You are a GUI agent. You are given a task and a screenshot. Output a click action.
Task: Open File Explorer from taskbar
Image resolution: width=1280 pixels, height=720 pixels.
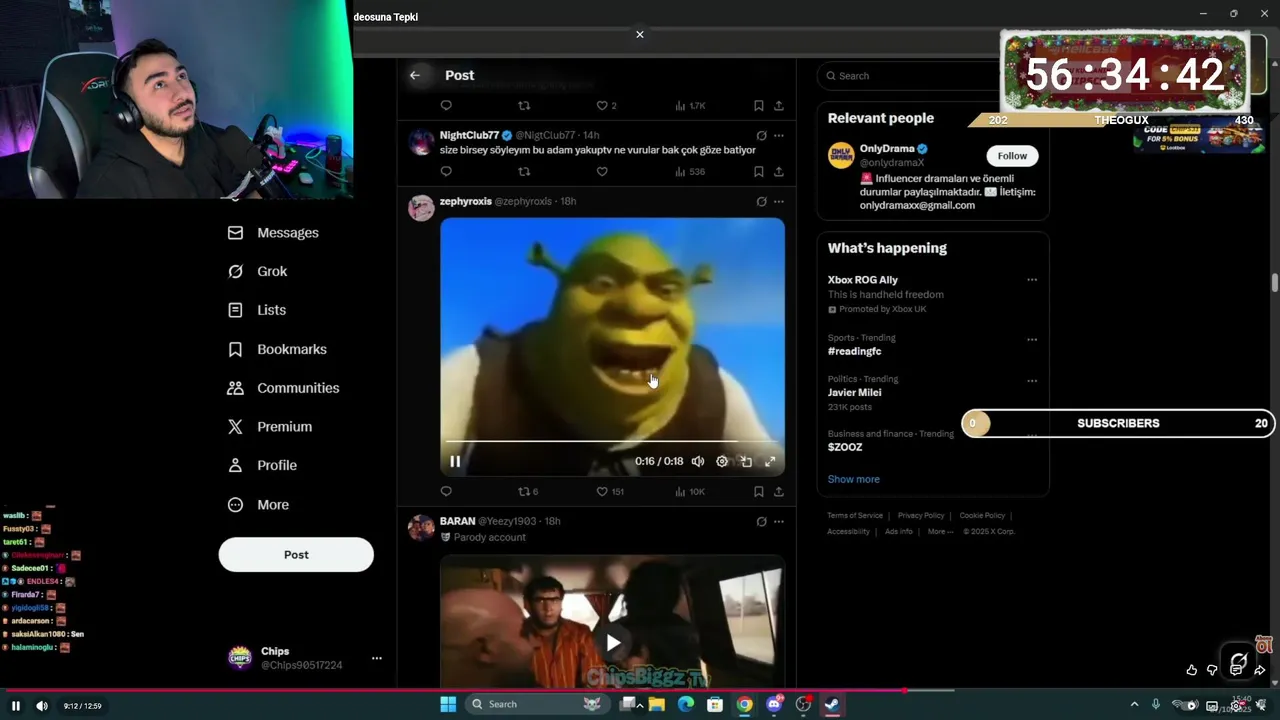coord(656,704)
